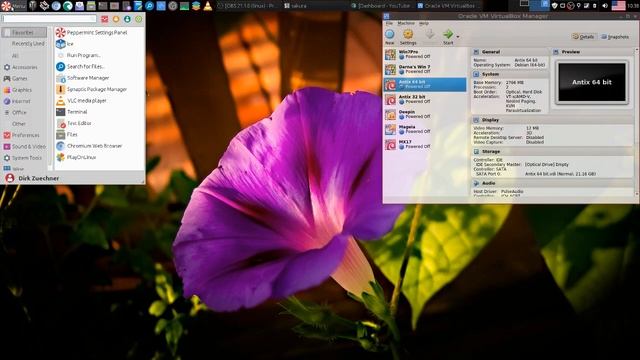Viewport: 640px width, 360px height.
Task: Click the Audio section header
Action: (x=552, y=183)
